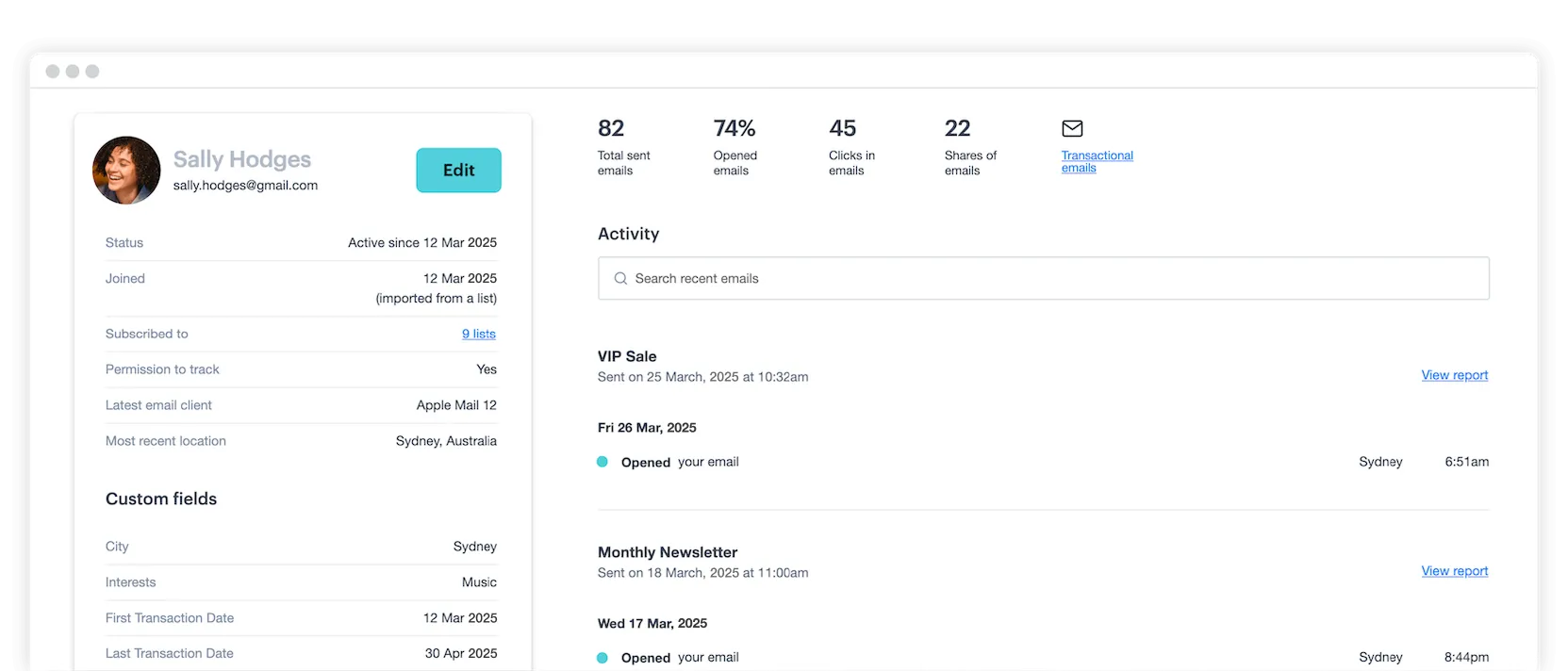1568x671 pixels.
Task: Click the 45 Clicks in emails stat
Action: click(x=850, y=148)
